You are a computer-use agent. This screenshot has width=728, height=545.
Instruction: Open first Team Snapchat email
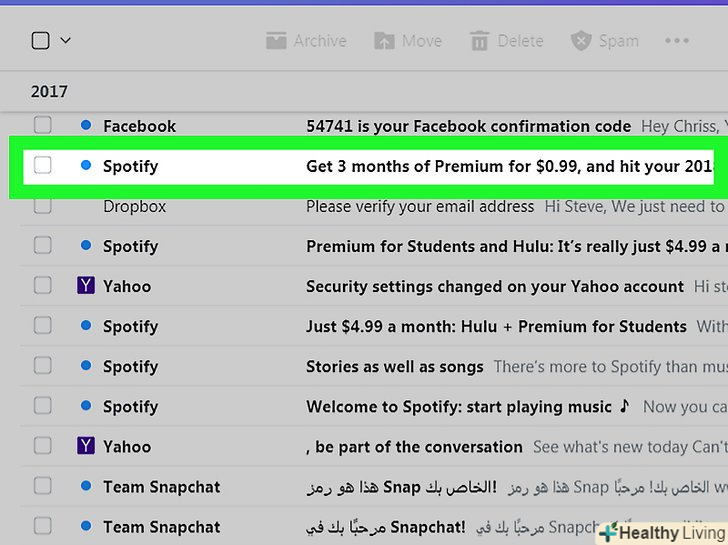tap(400, 487)
